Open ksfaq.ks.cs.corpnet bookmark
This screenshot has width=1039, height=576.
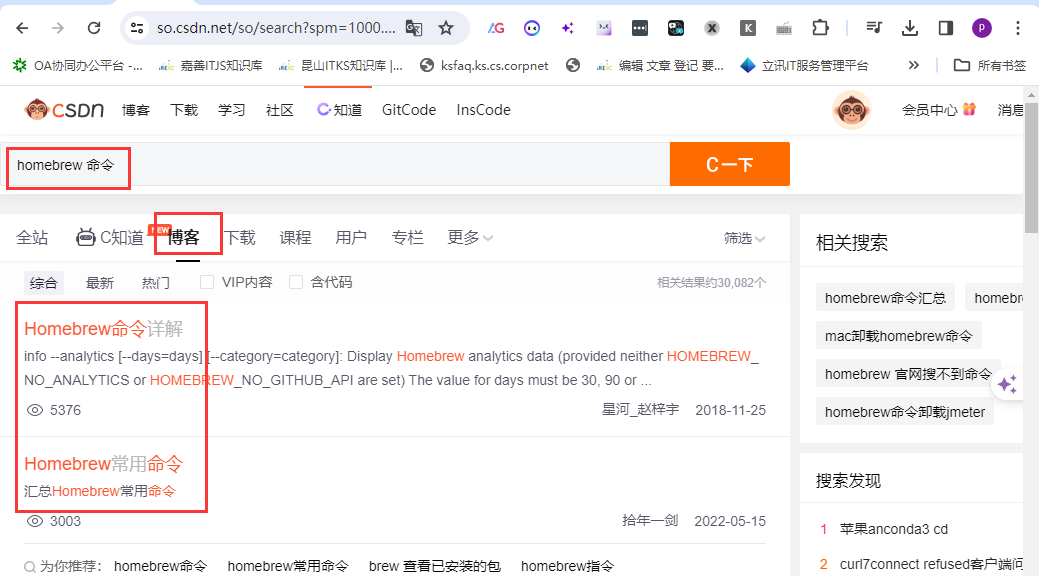[484, 65]
